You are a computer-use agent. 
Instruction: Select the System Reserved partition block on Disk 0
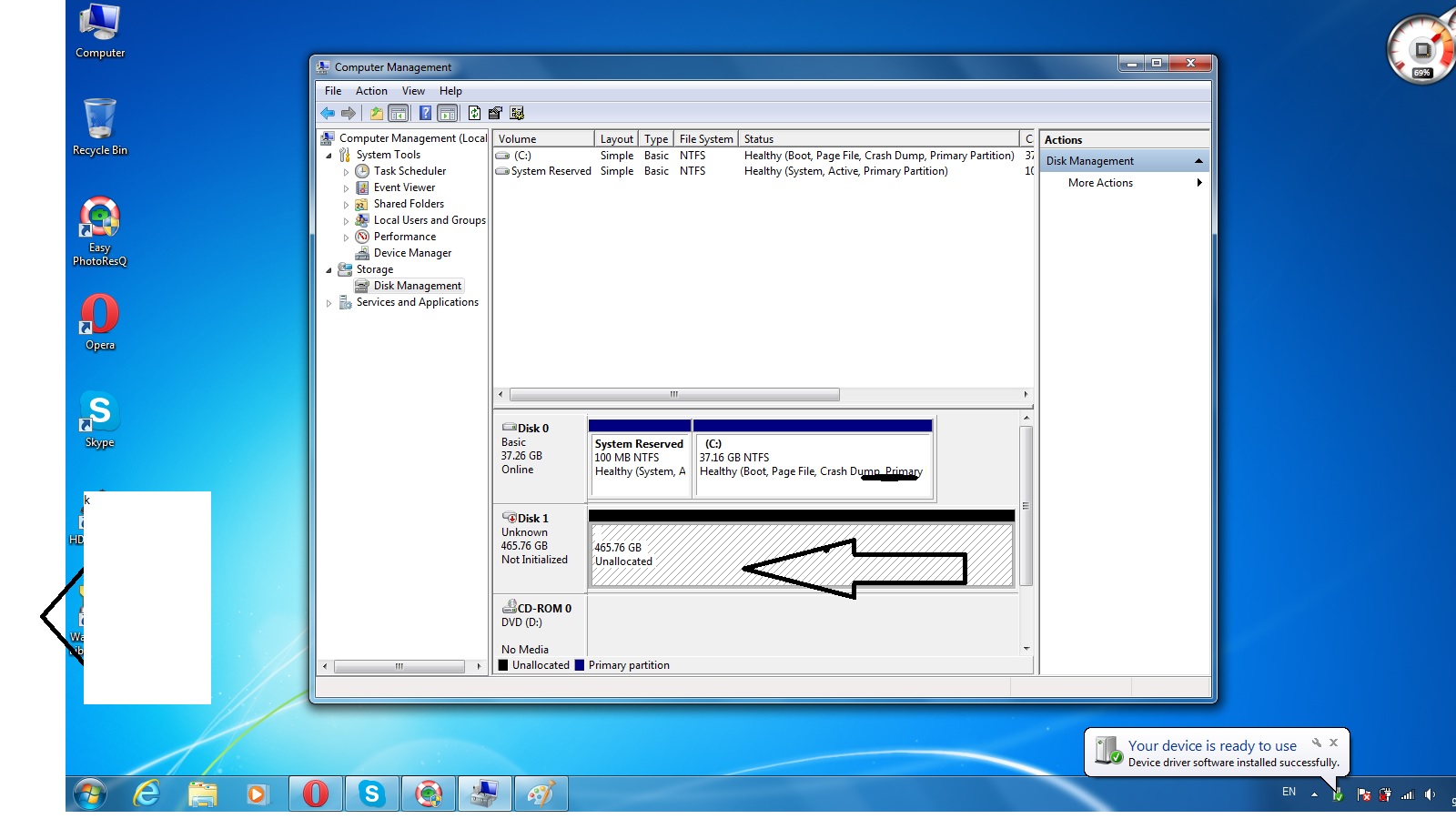click(x=640, y=459)
